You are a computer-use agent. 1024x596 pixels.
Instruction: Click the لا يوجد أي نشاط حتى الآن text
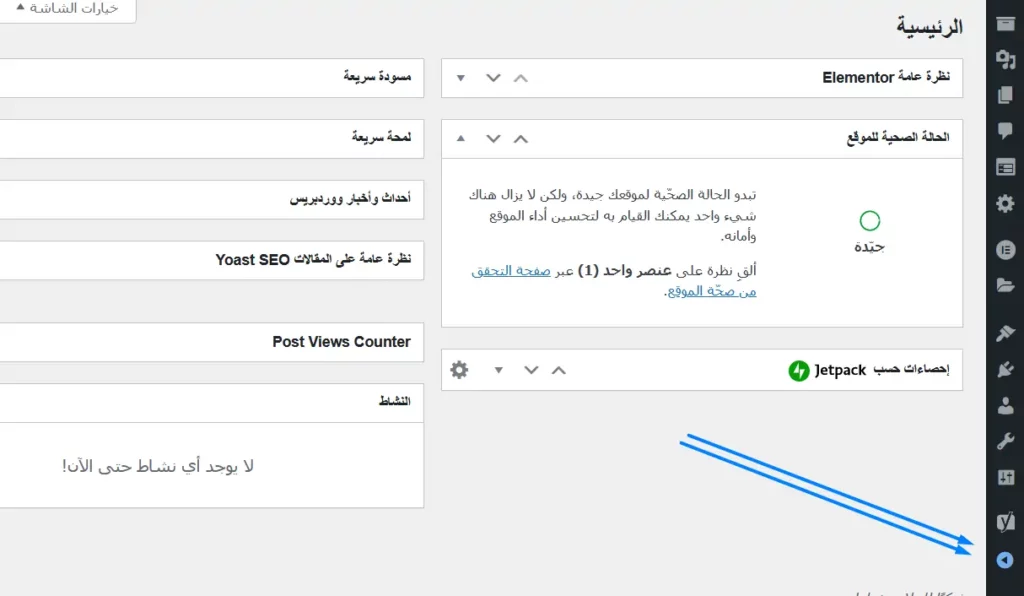pyautogui.click(x=158, y=466)
